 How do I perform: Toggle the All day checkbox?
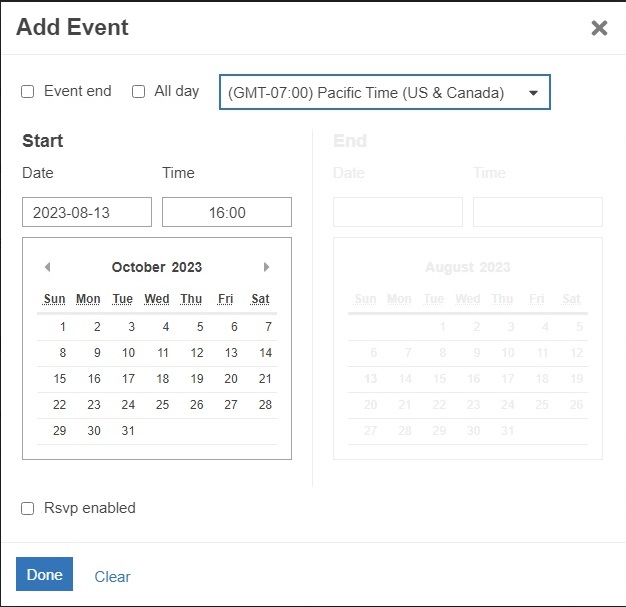[138, 91]
